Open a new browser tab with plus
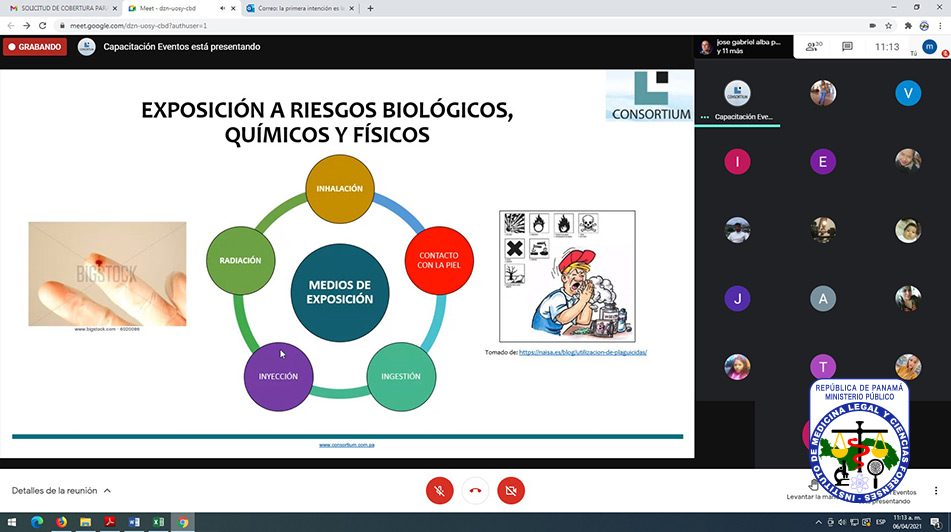 370,8
